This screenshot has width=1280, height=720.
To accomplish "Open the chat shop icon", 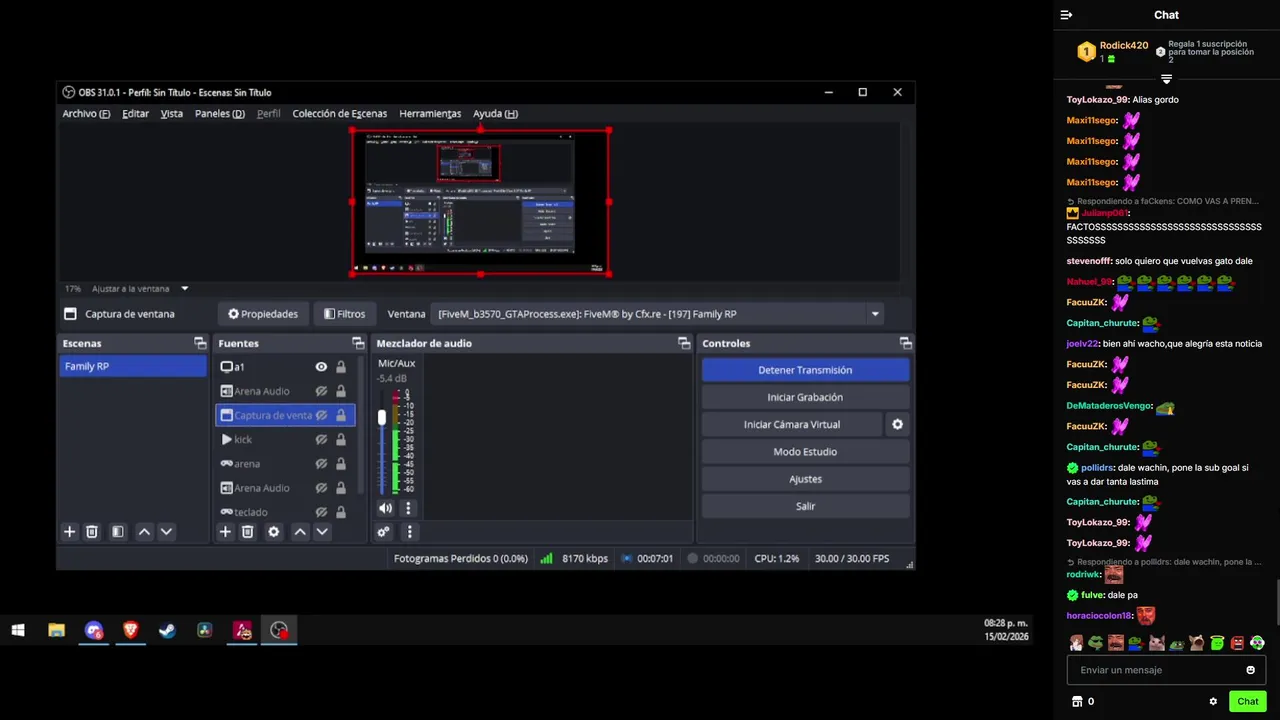I will 1077,701.
